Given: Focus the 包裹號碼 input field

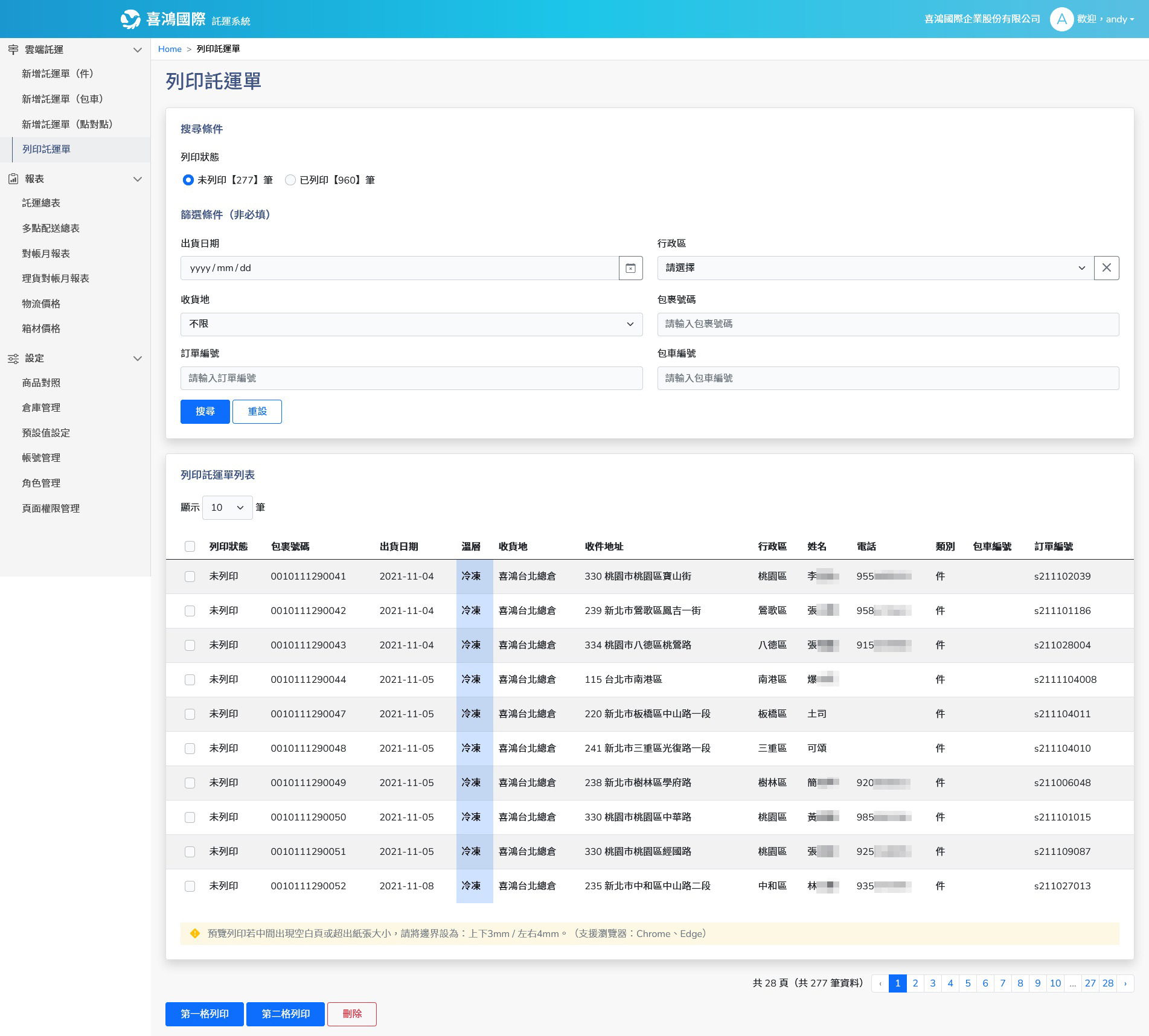Looking at the screenshot, I should 888,324.
